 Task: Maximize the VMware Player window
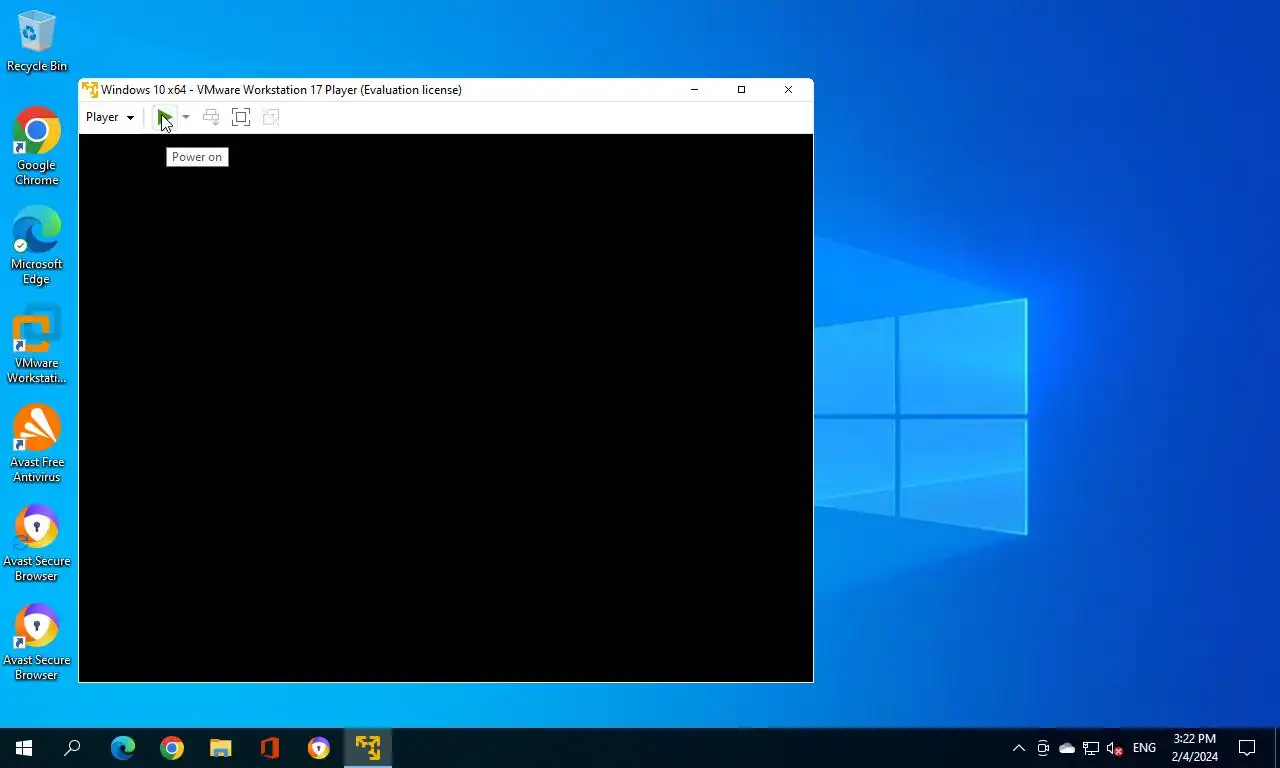[x=741, y=90]
